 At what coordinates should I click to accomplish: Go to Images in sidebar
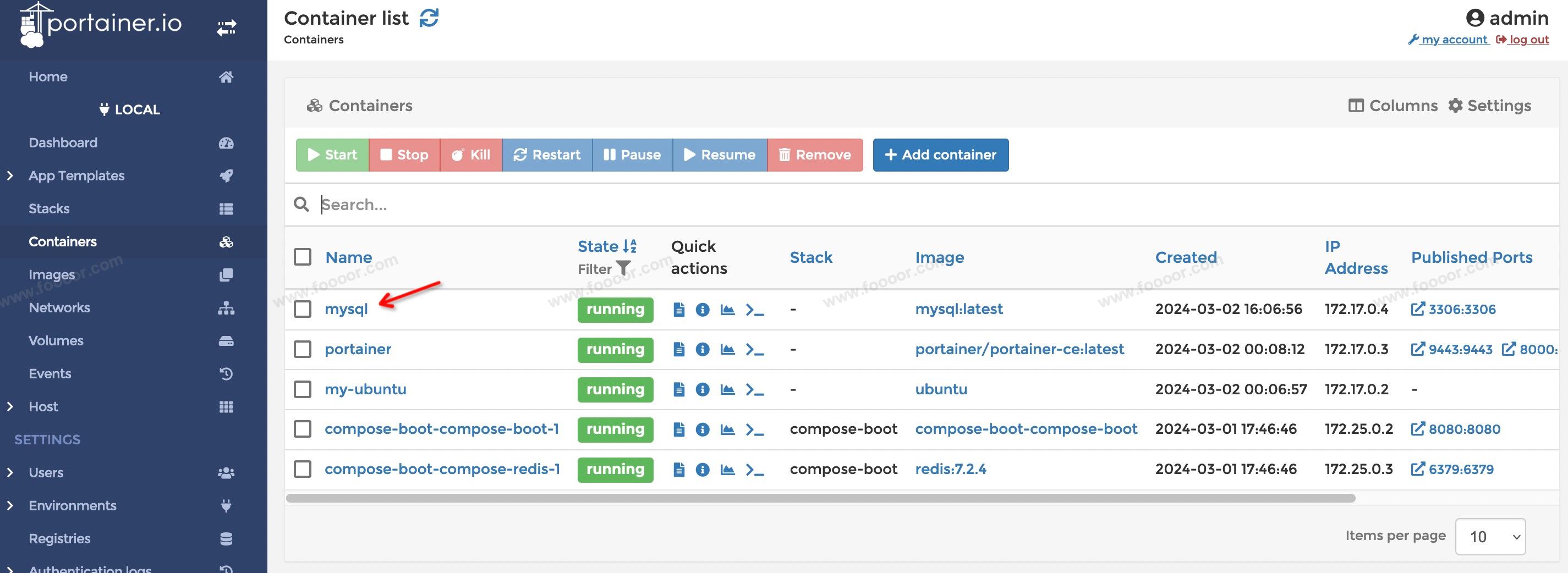[x=52, y=274]
